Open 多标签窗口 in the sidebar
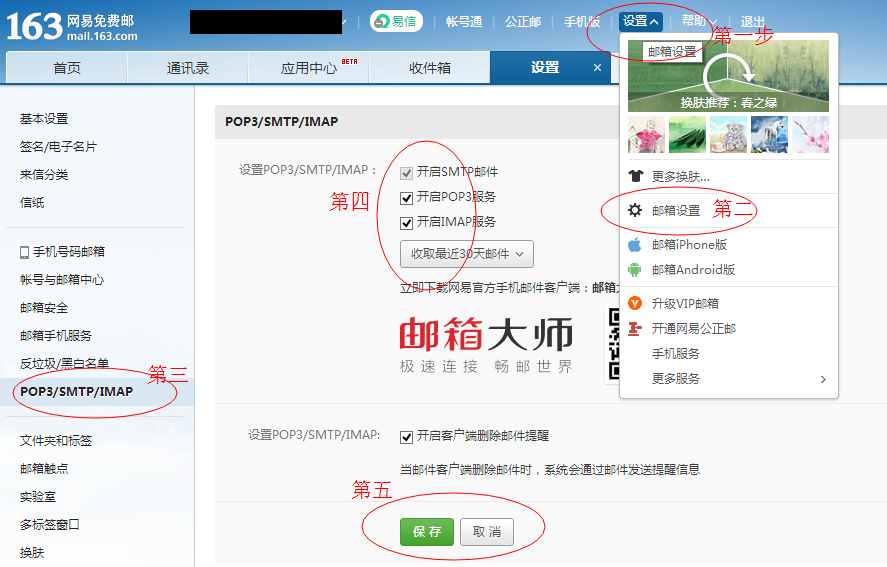This screenshot has width=887, height=567. 50,525
